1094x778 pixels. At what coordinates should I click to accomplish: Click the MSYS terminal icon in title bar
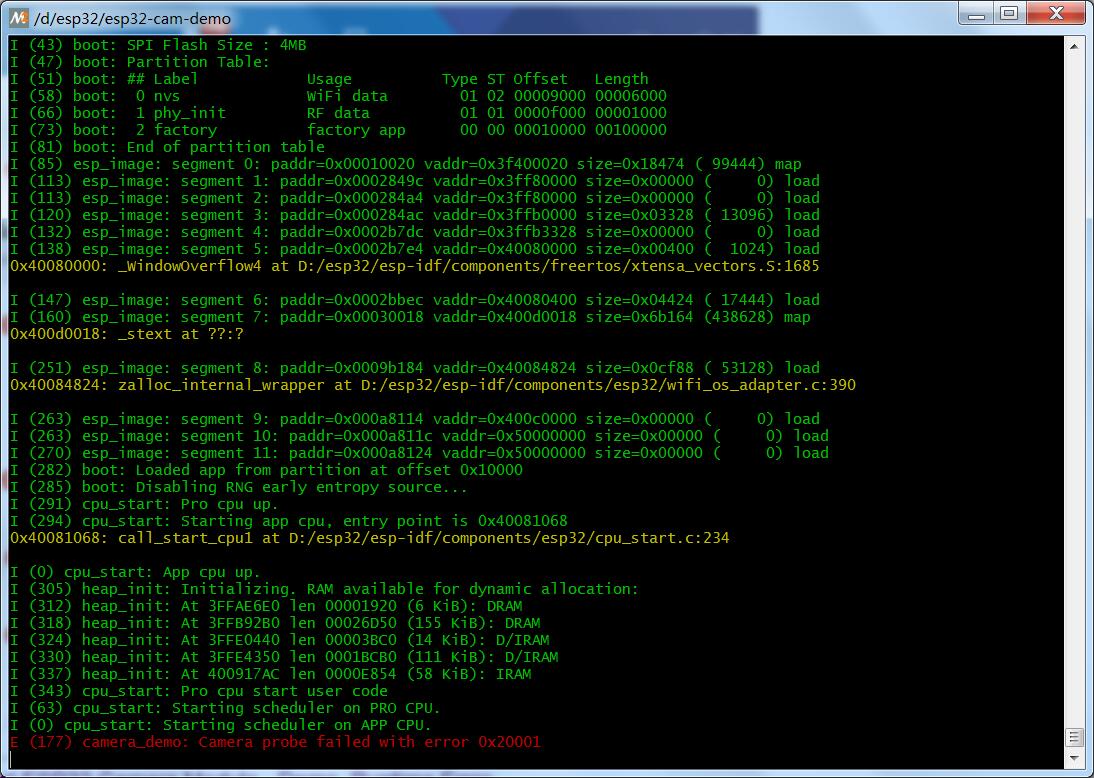tap(19, 17)
